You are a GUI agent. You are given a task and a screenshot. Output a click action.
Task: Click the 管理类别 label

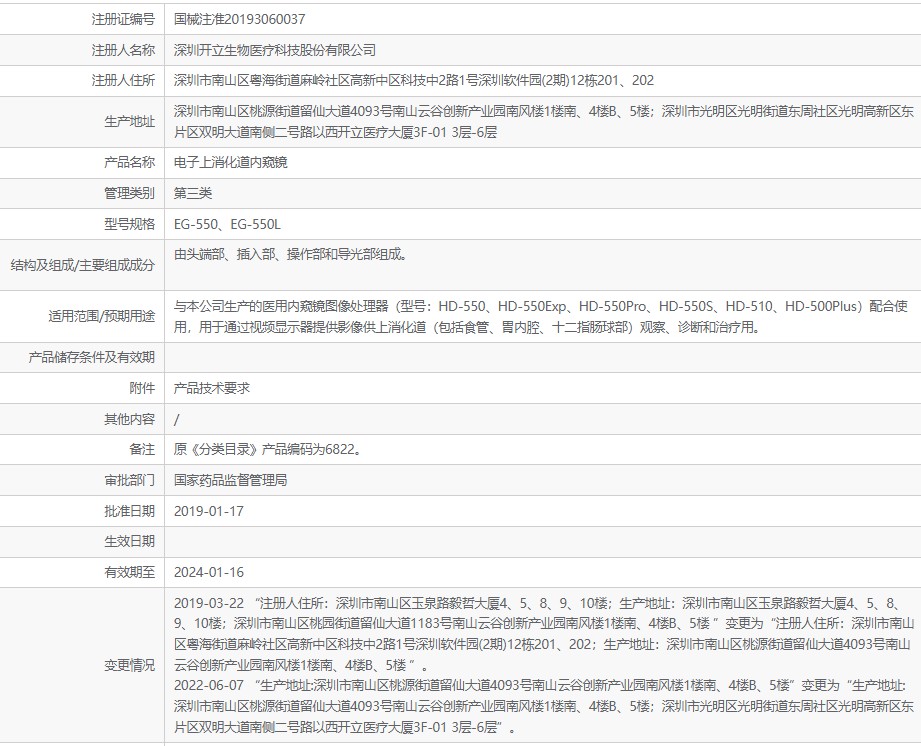129,193
